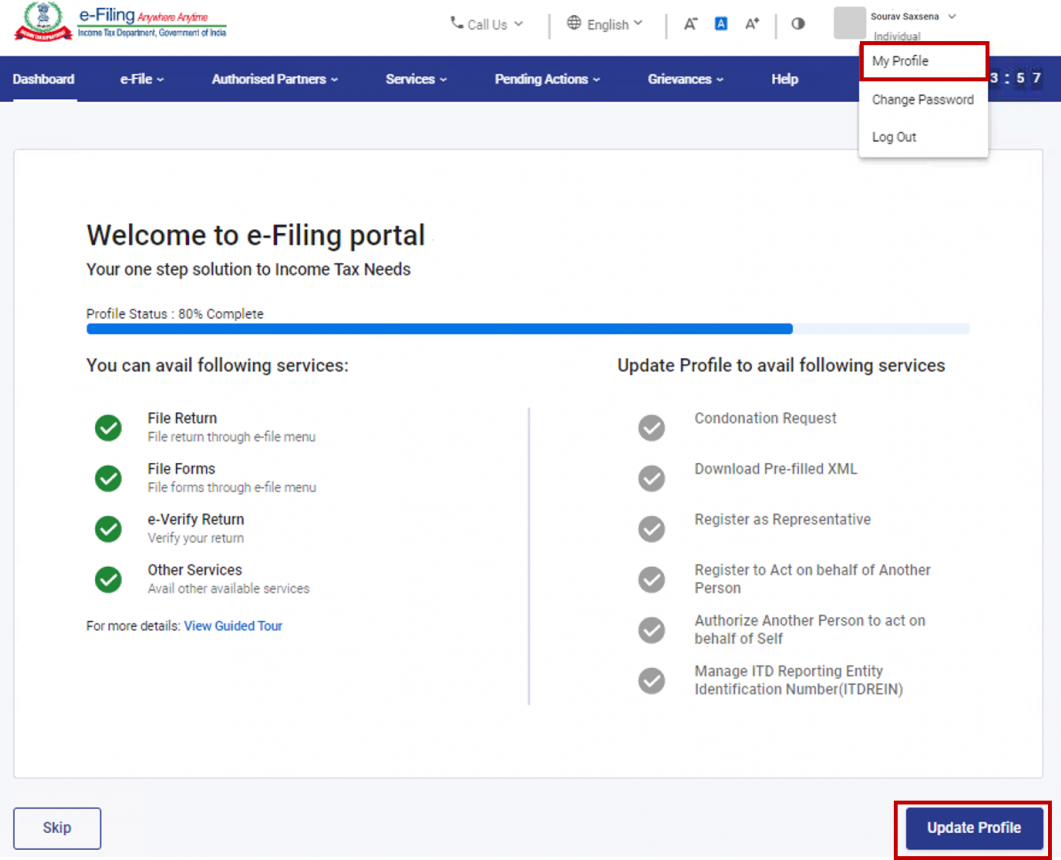Click the user profile avatar picture
This screenshot has width=1061, height=860.
pyautogui.click(x=849, y=23)
